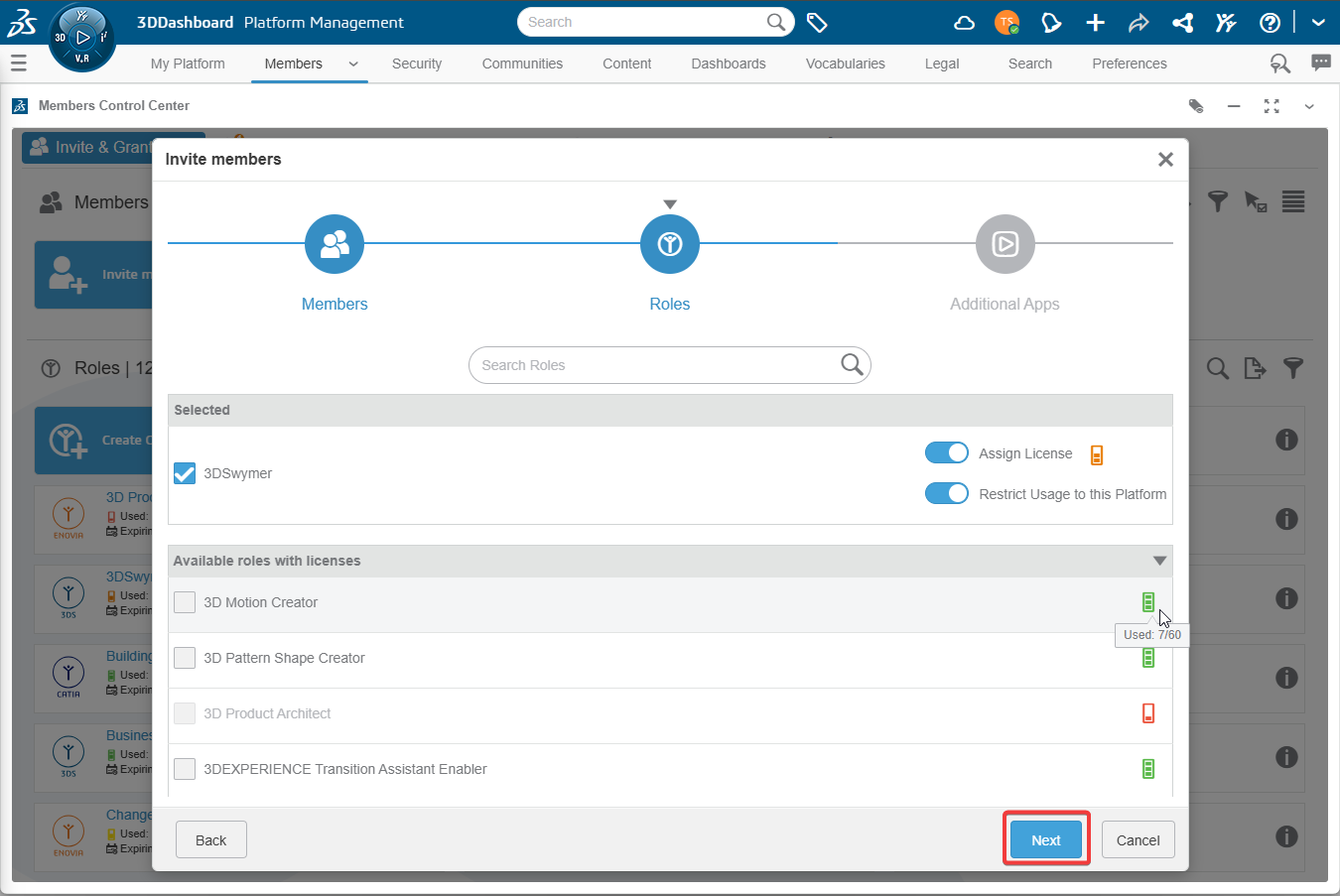Toggle Restrict Usage to this Platform
The height and width of the screenshot is (896, 1340).
[947, 493]
